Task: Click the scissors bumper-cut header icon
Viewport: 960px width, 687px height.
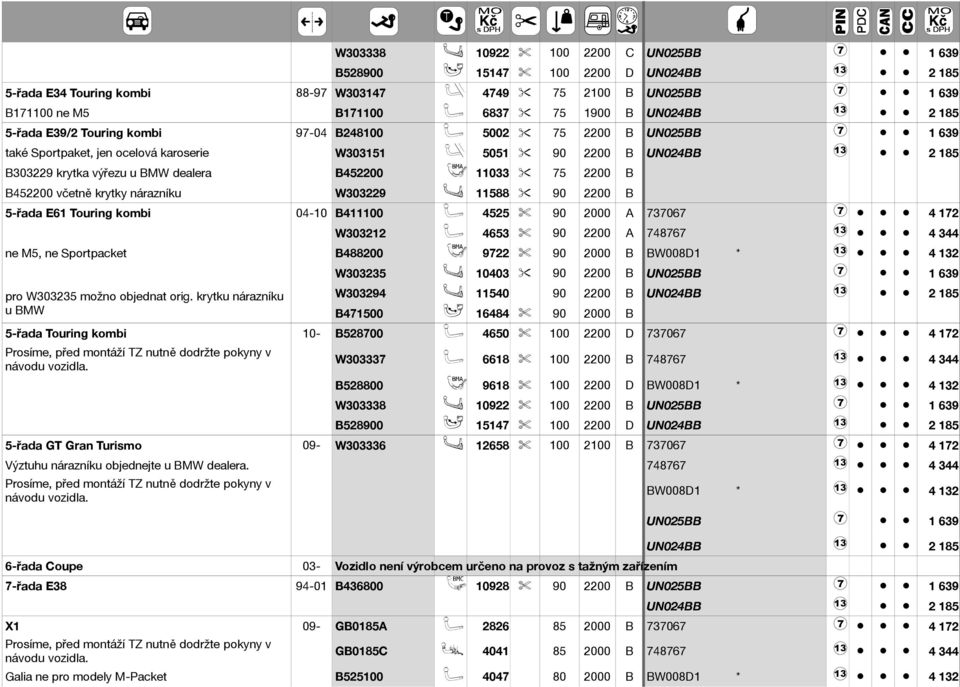Action: [525, 21]
